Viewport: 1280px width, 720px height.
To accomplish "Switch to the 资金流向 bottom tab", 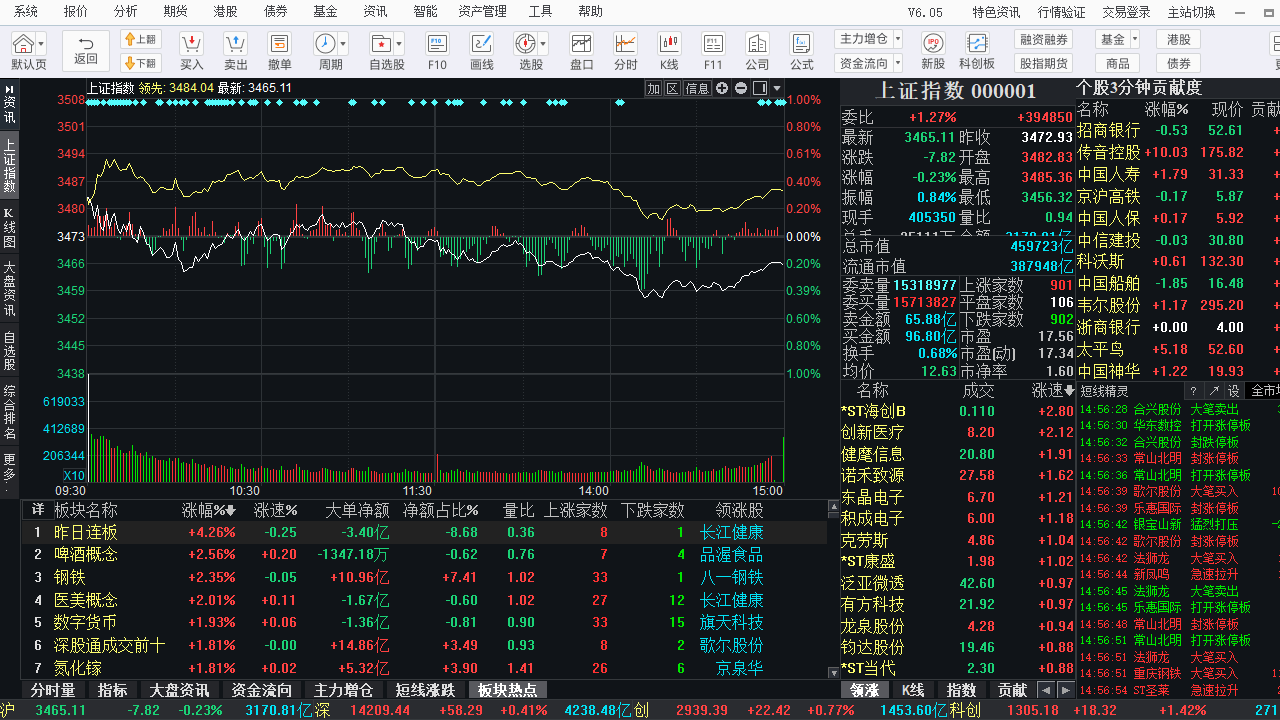I will coord(262,690).
